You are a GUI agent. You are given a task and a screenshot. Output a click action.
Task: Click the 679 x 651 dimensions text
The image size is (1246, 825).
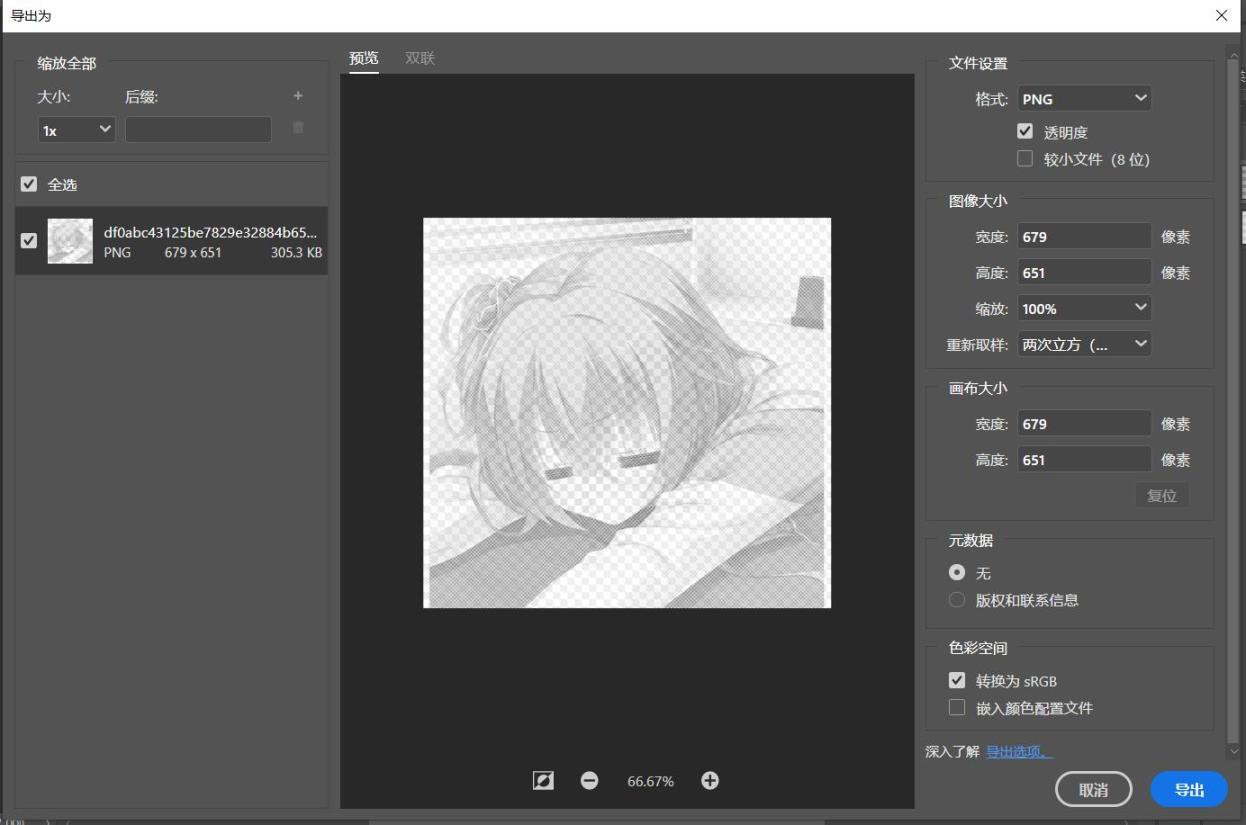pyautogui.click(x=193, y=253)
